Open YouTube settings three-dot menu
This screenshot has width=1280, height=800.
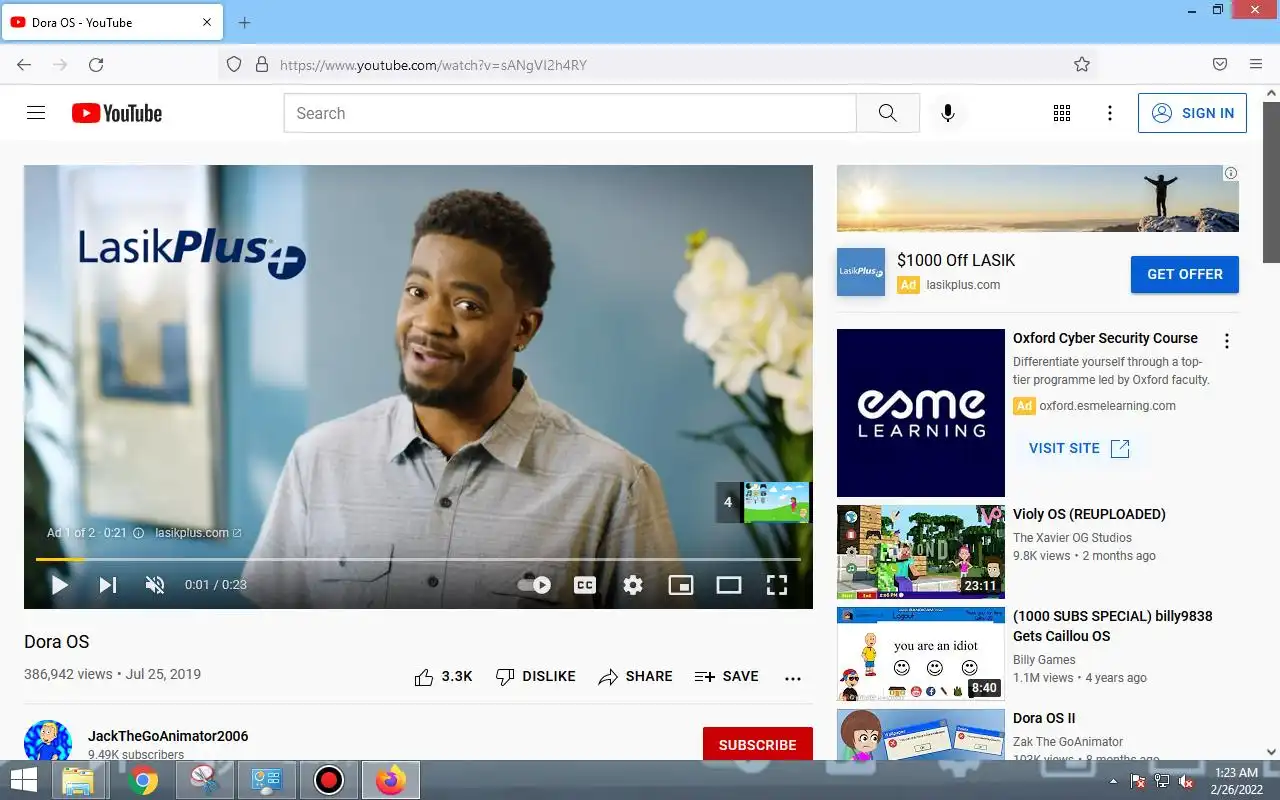point(1109,113)
